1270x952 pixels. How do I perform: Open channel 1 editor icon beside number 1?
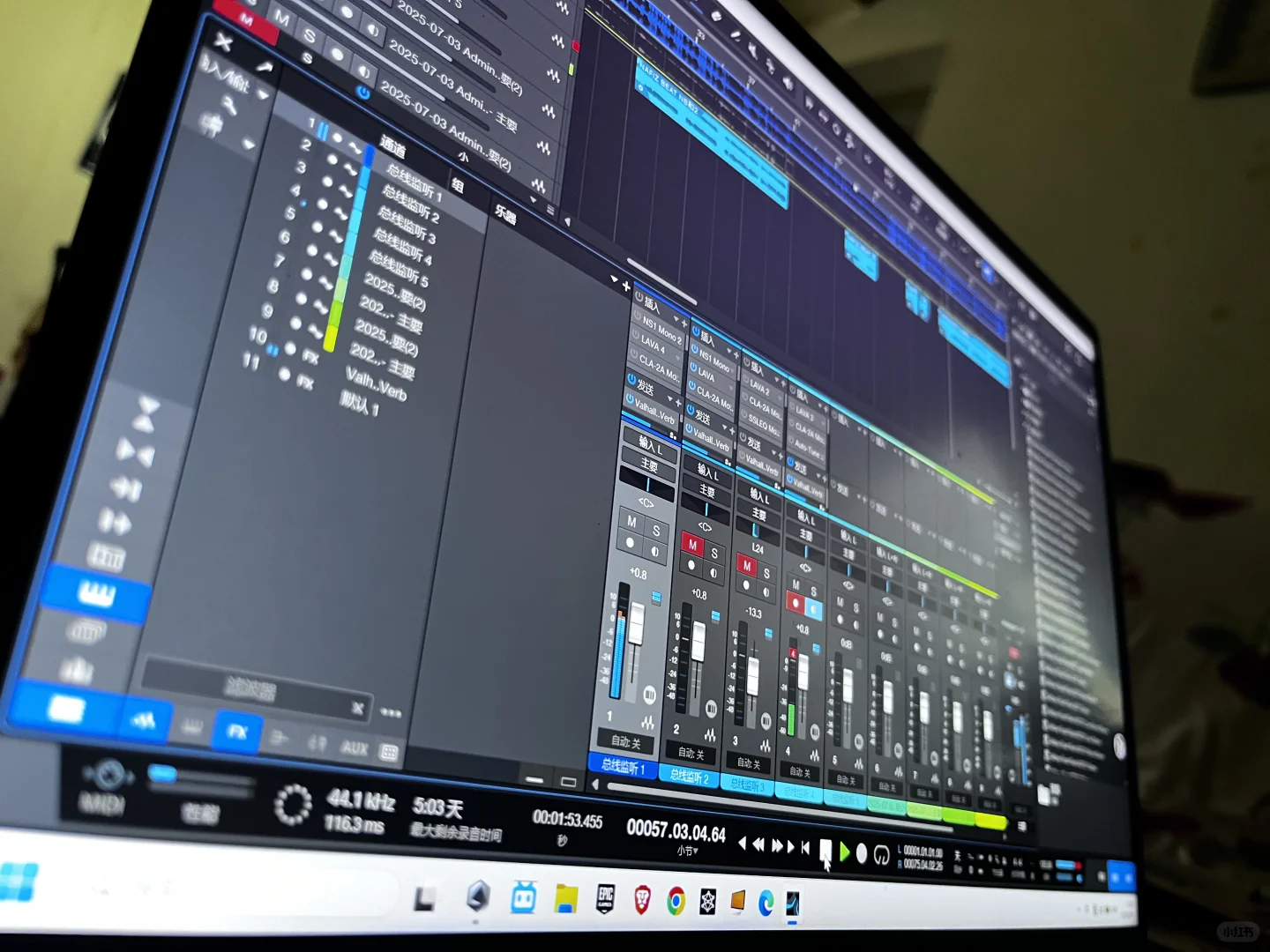coord(647,723)
